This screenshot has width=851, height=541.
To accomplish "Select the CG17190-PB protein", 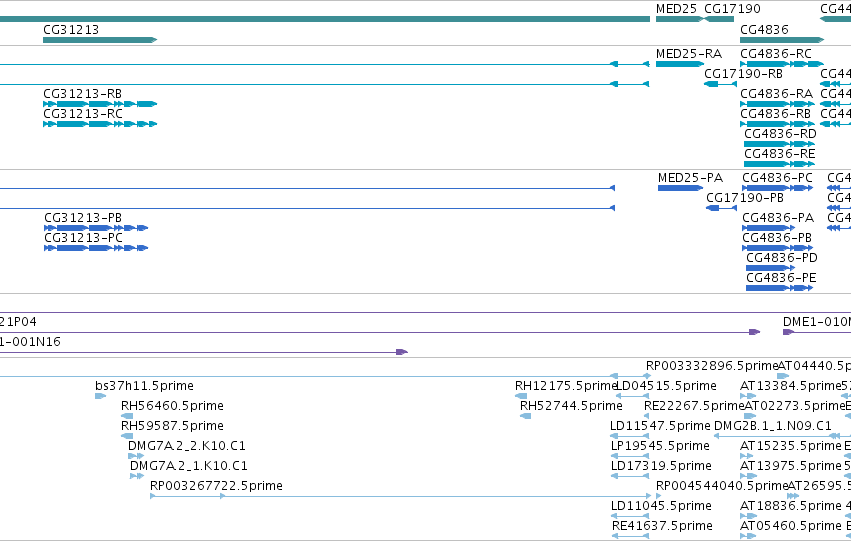I will (721, 208).
